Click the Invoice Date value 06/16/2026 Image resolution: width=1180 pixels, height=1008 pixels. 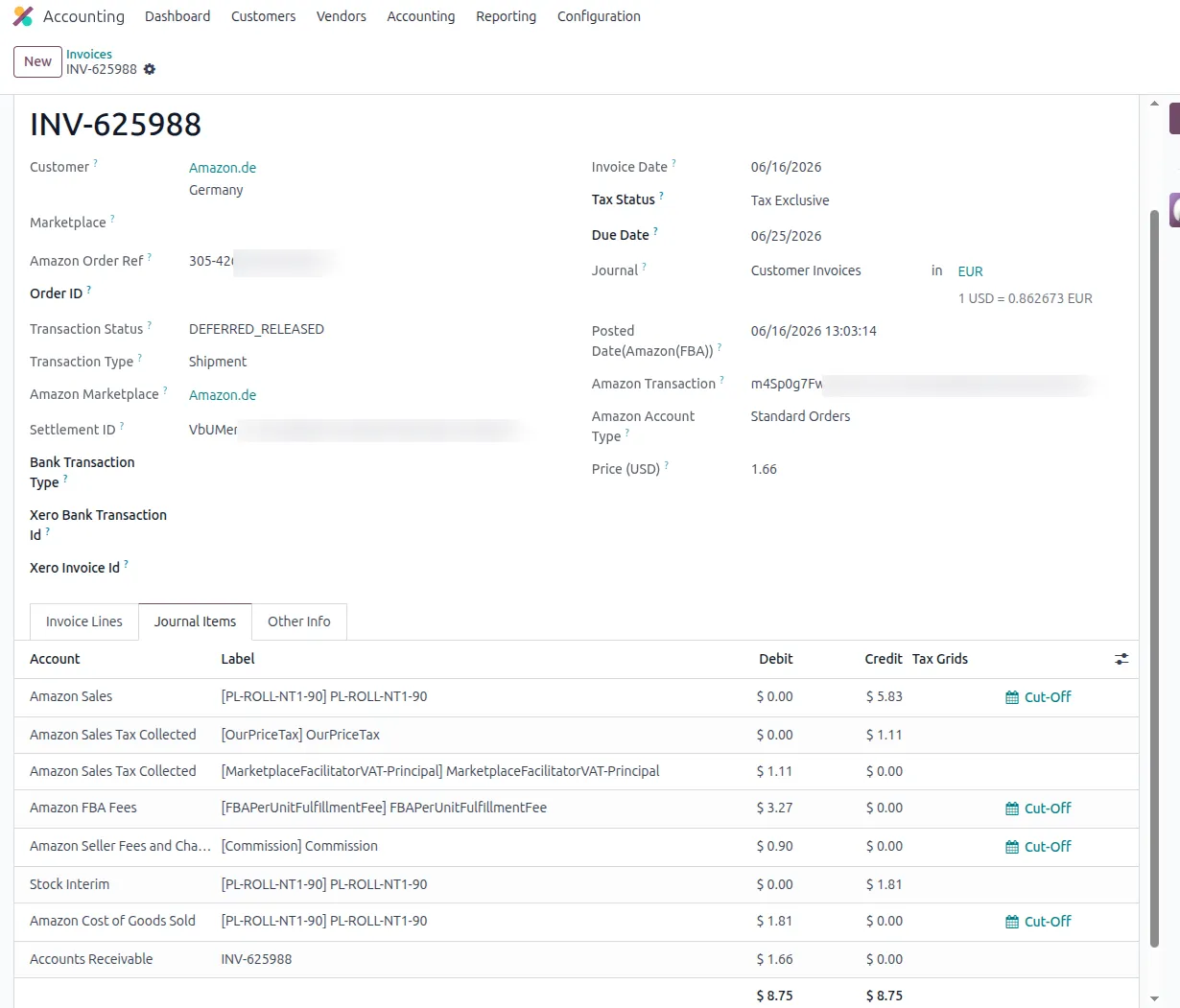point(786,167)
